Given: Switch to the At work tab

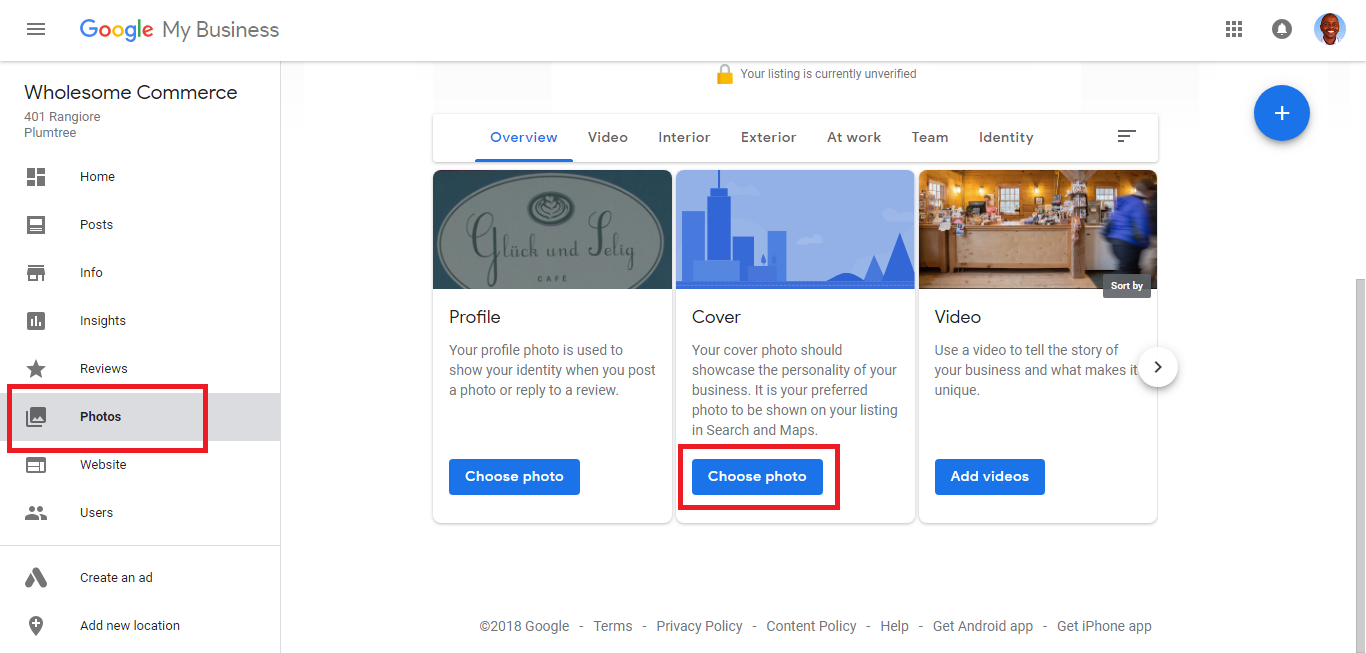Looking at the screenshot, I should pyautogui.click(x=854, y=137).
